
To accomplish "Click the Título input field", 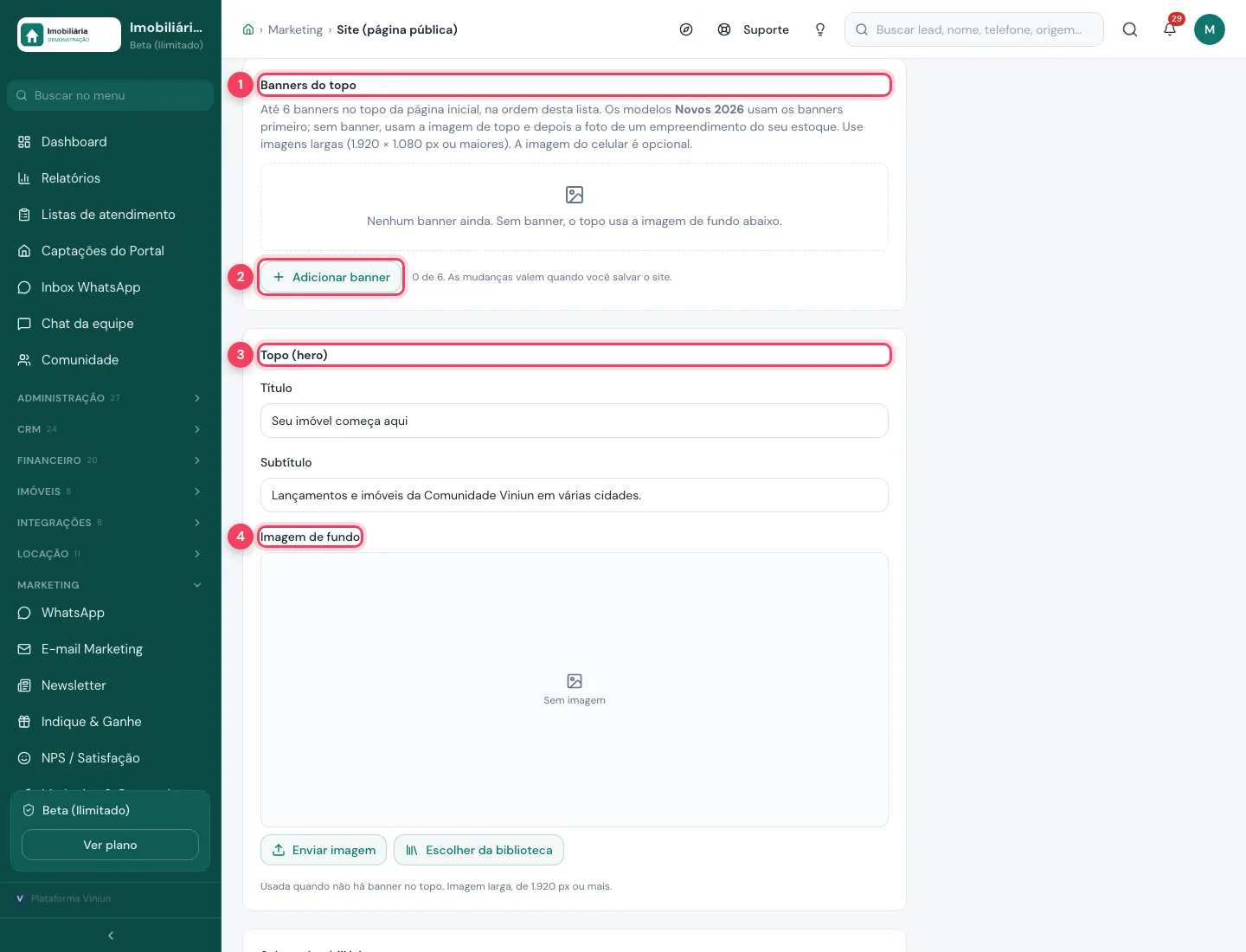I will click(575, 421).
